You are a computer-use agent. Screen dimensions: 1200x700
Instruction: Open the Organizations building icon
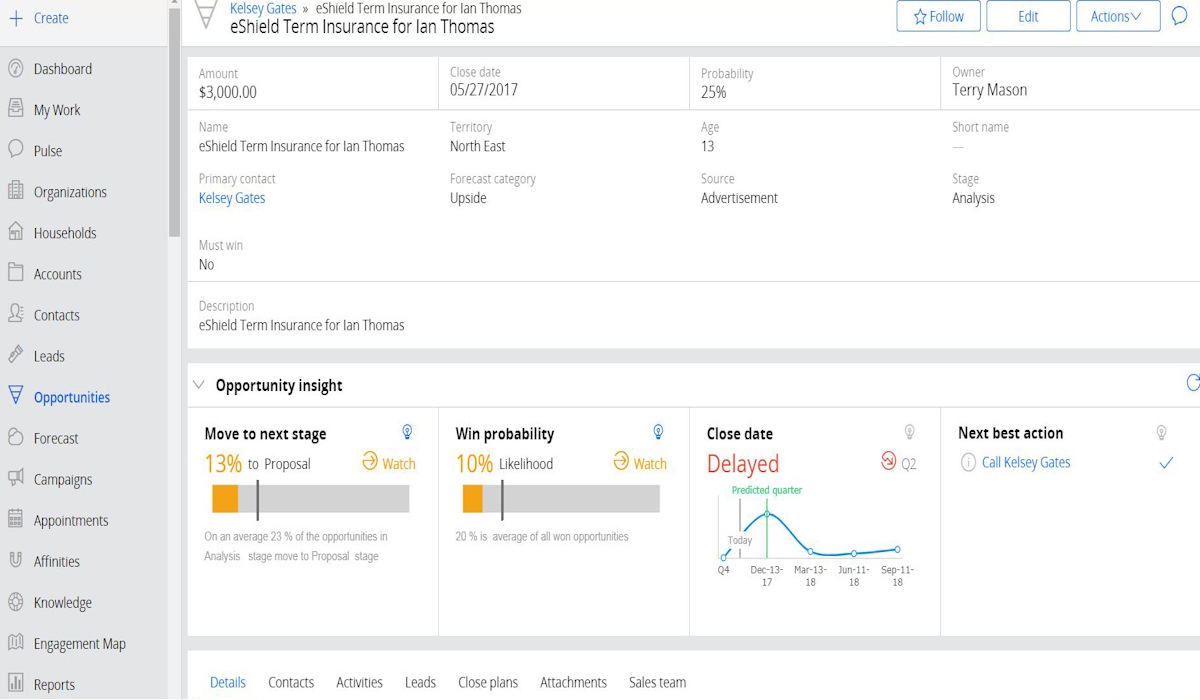click(15, 191)
